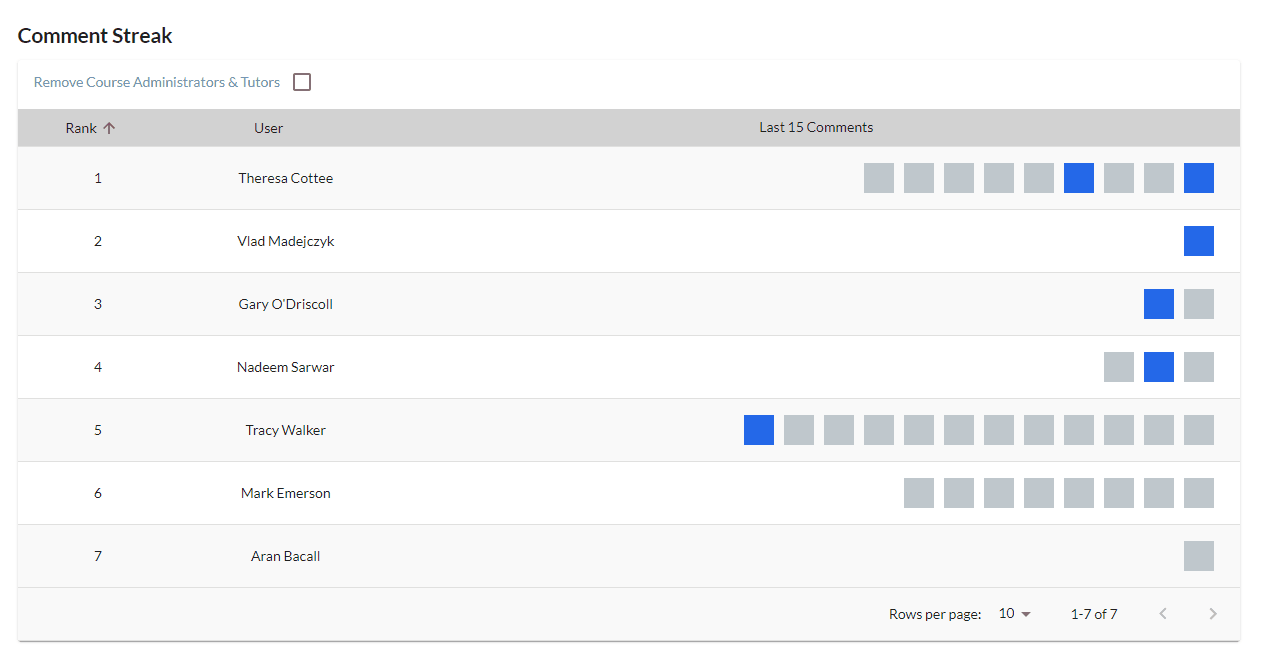1262x653 pixels.
Task: Select the Rank column header
Action: coord(80,127)
